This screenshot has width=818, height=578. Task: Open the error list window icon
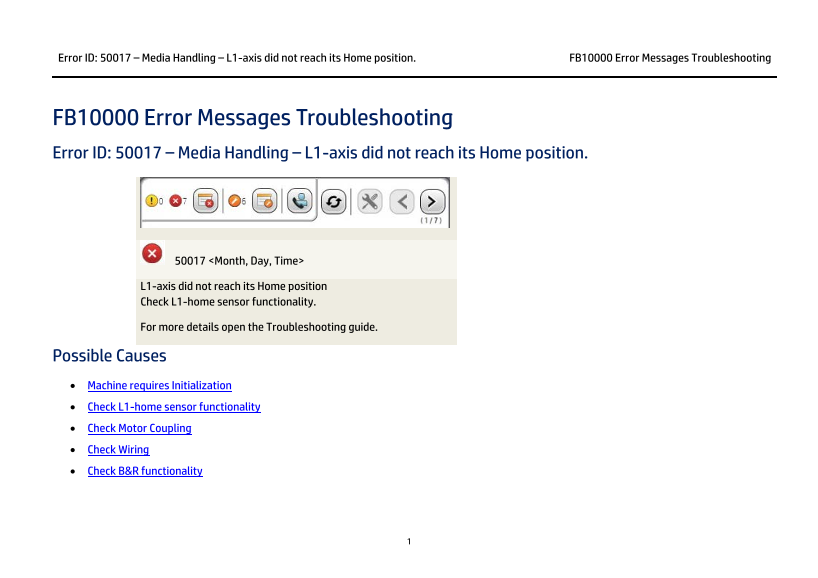[206, 201]
